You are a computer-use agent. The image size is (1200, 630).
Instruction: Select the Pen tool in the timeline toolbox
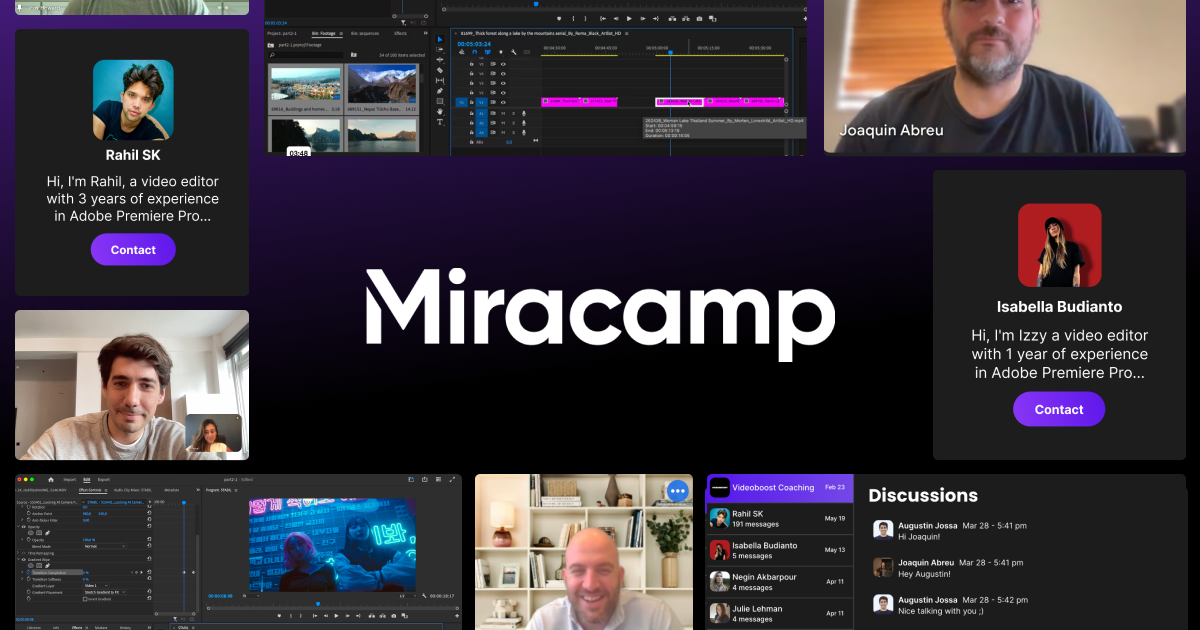click(x=440, y=91)
